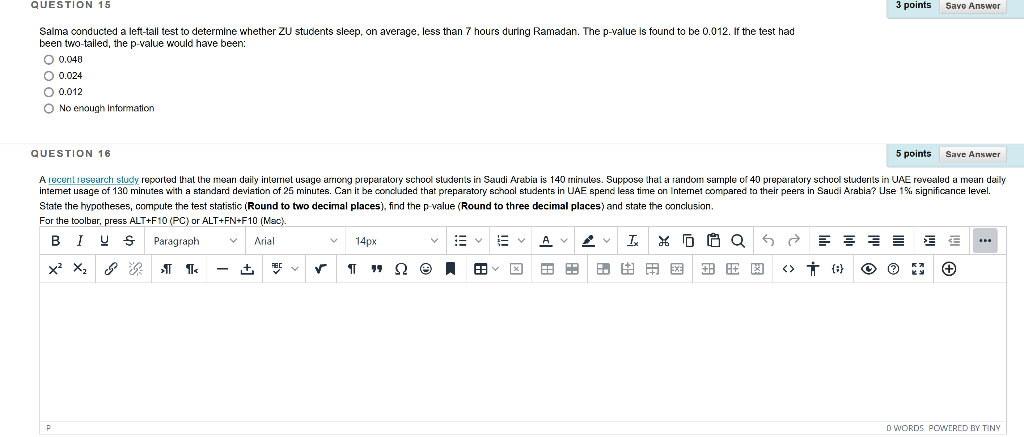The image size is (1024, 437).
Task: Apply subscript formatting
Action: pos(79,268)
